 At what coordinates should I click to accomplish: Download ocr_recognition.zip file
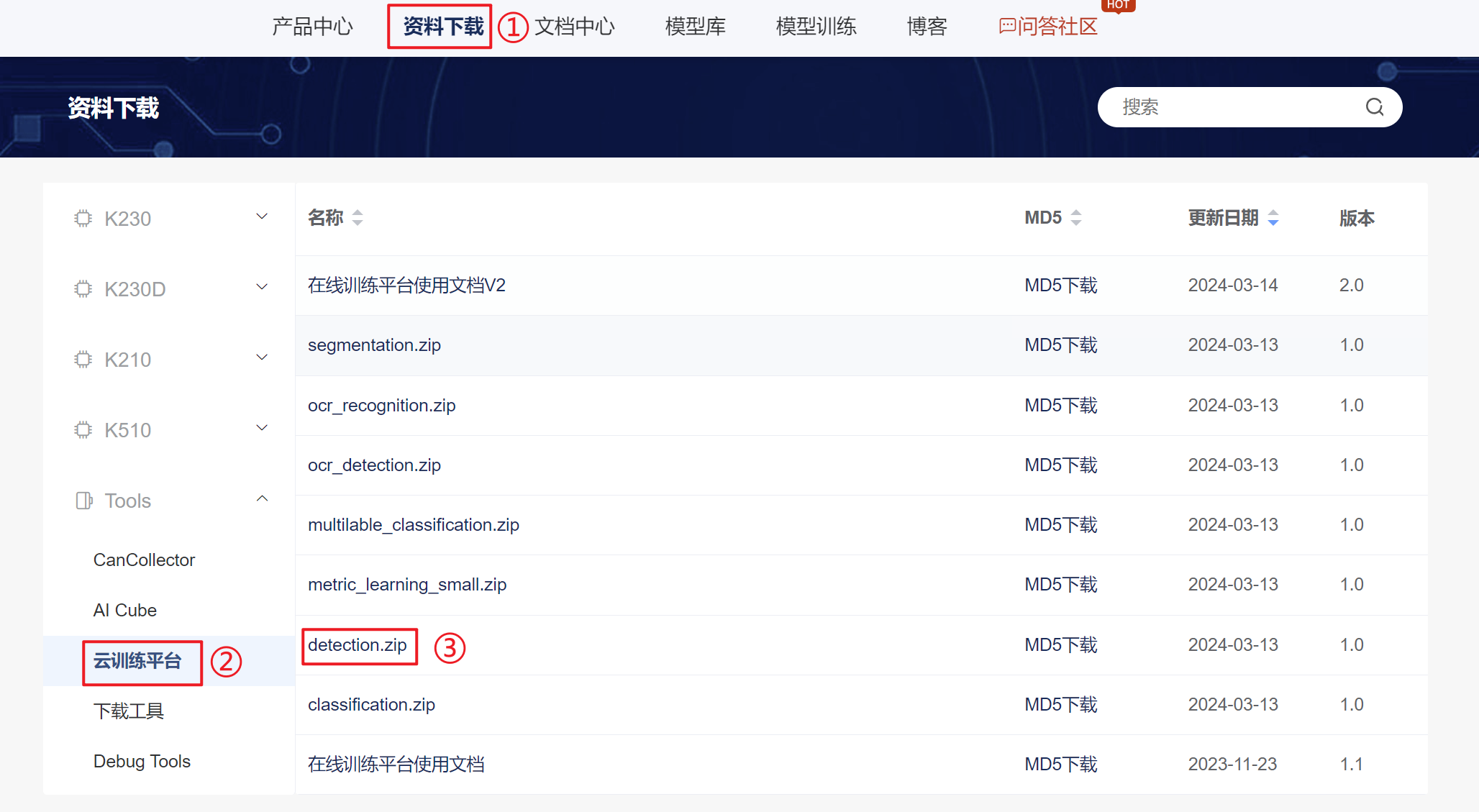coord(381,405)
